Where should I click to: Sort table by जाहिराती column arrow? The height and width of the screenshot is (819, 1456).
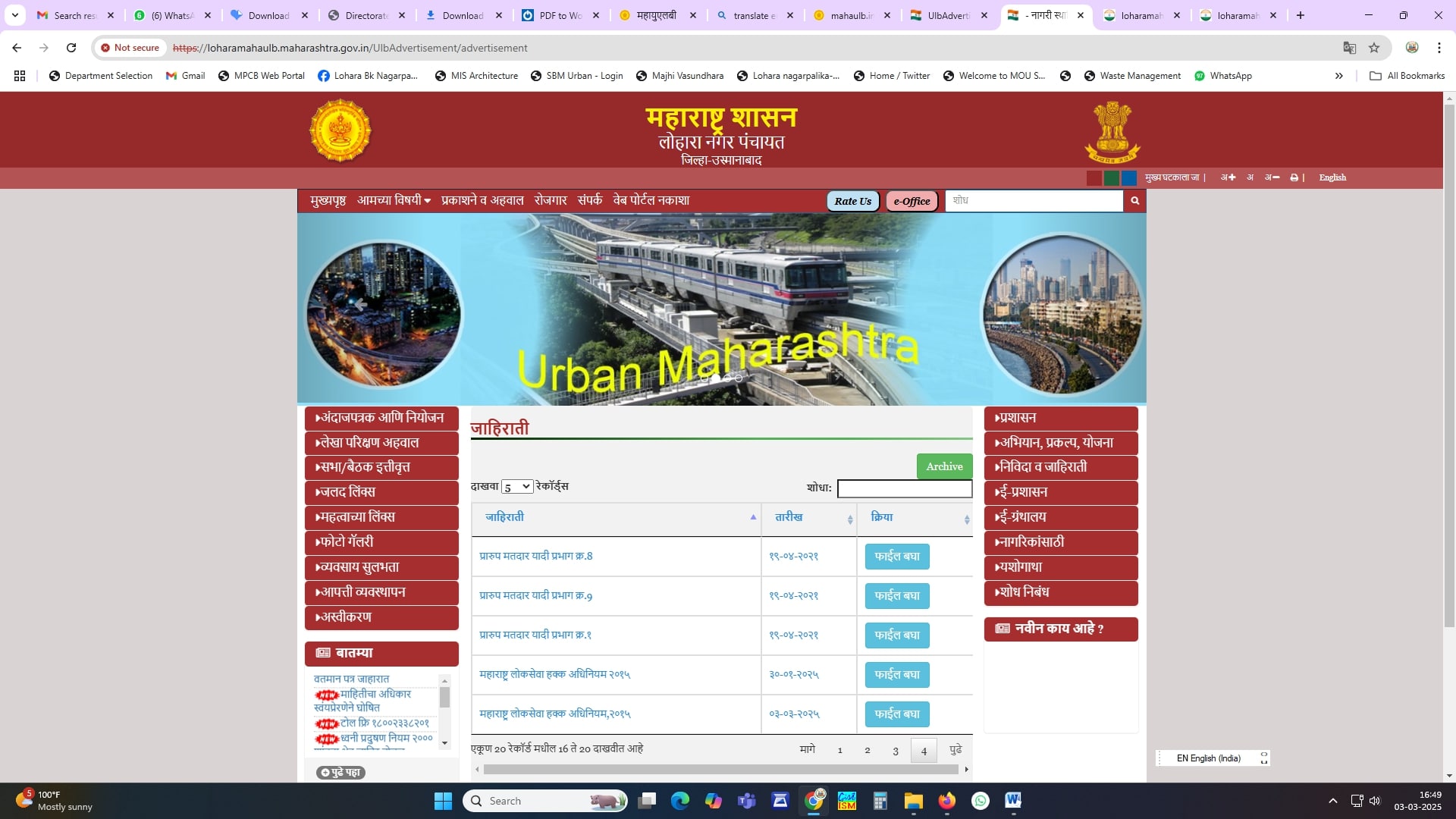753,517
